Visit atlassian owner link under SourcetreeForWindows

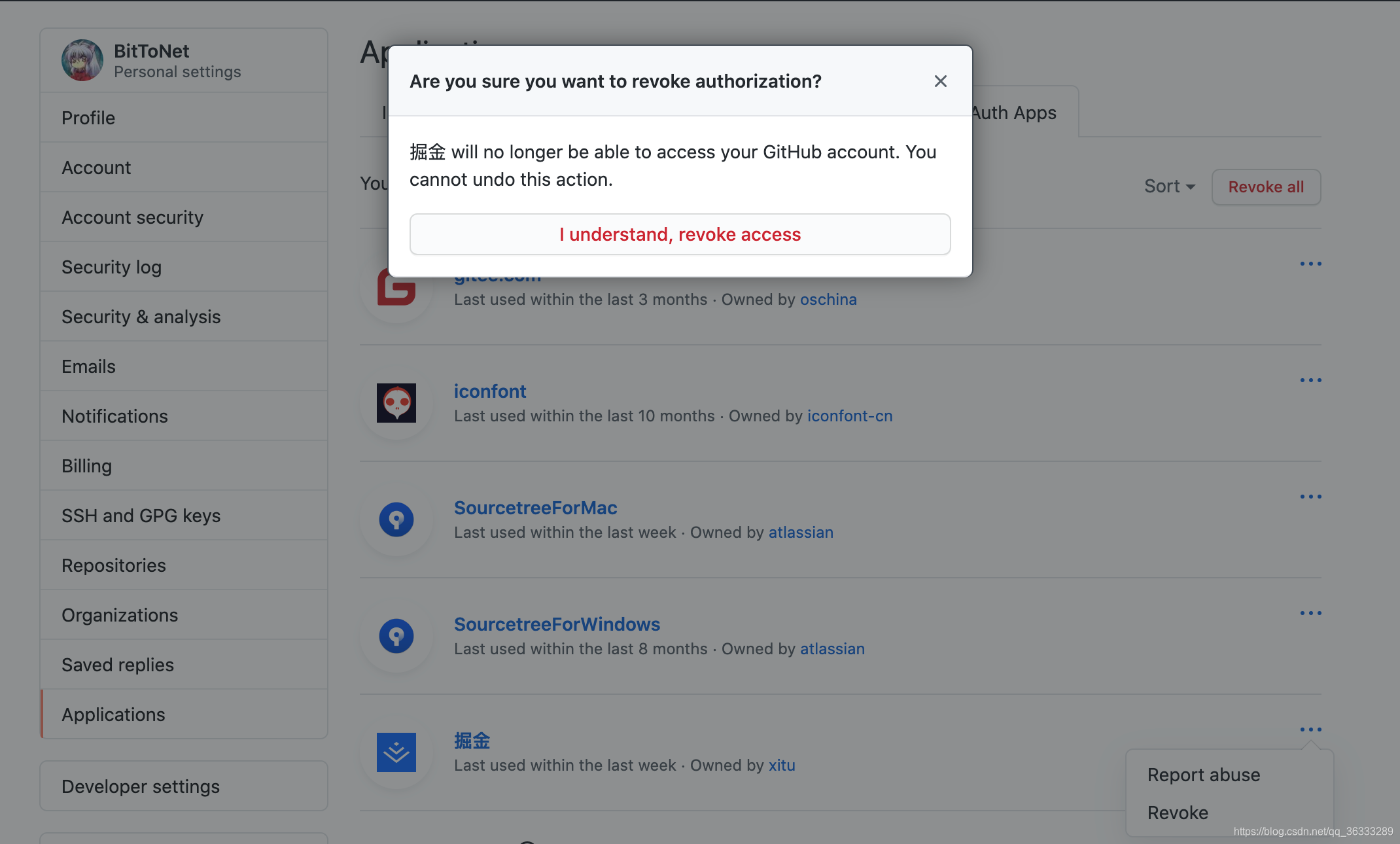(832, 648)
